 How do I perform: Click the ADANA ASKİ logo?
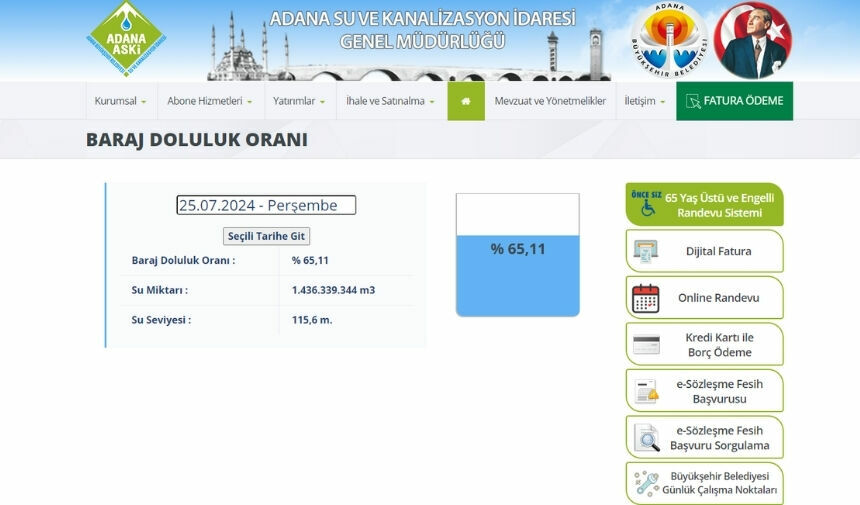126,40
